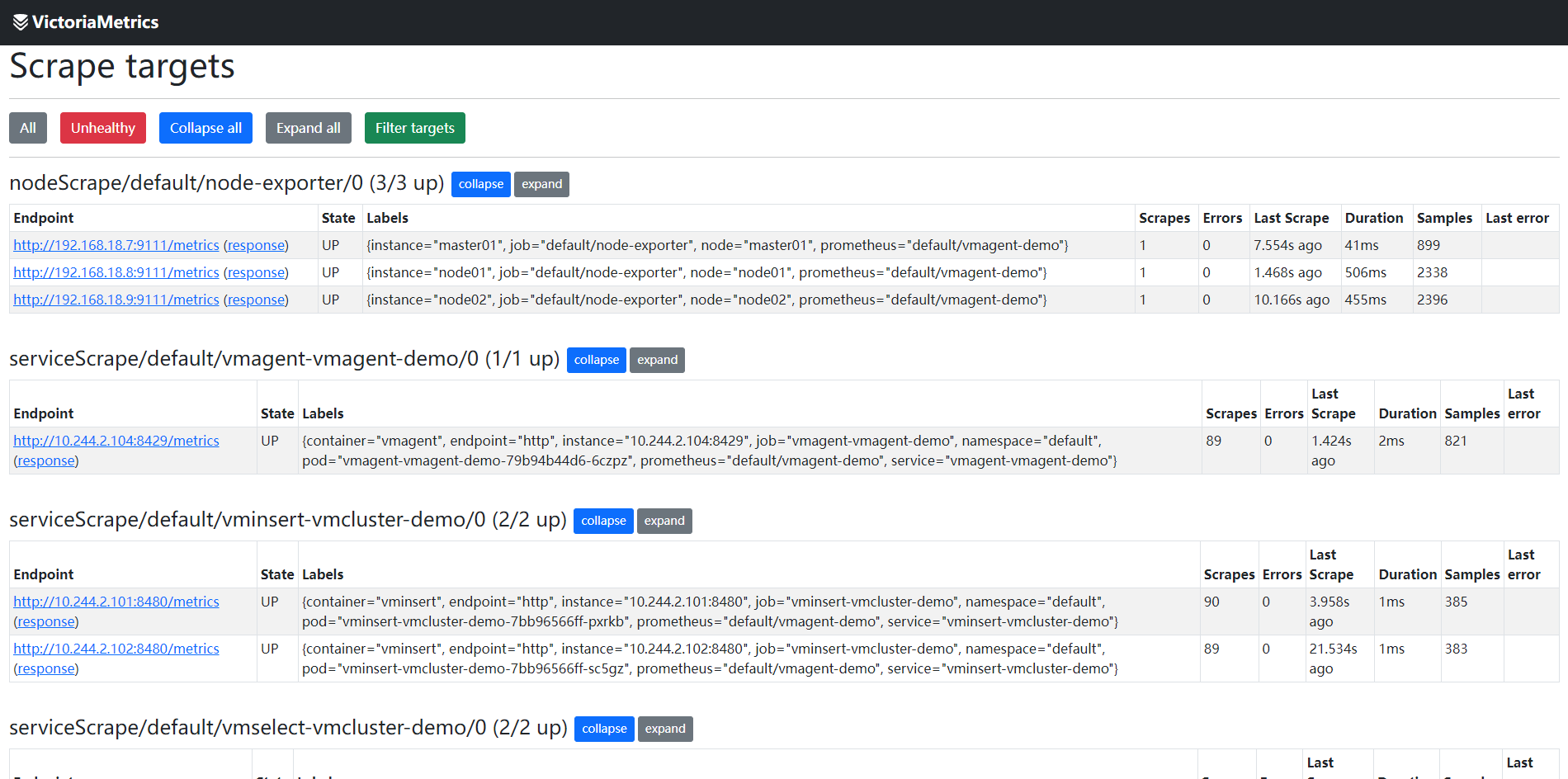The height and width of the screenshot is (779, 1568).
Task: Click Labels column header in node-exporter table
Action: pos(388,218)
